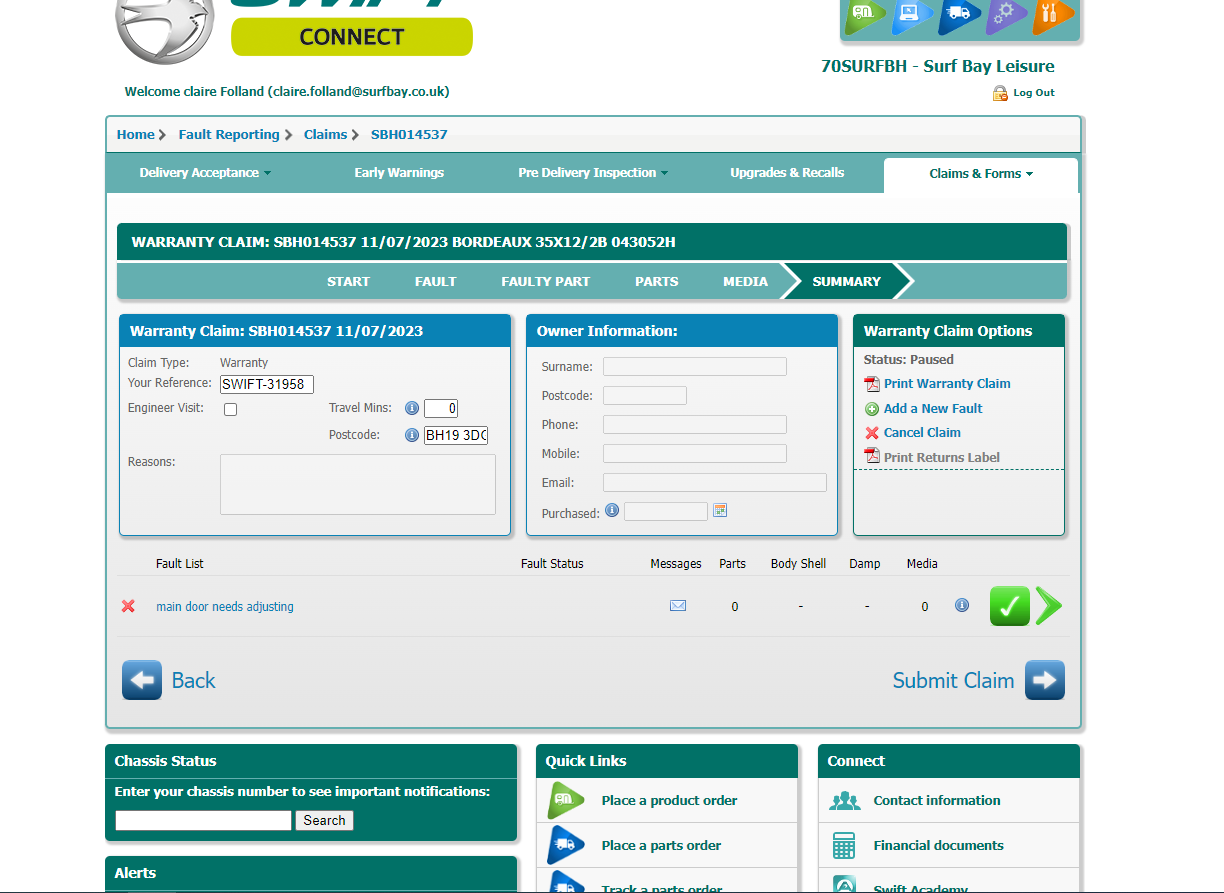
Task: Go to the FAULT step
Action: [436, 281]
